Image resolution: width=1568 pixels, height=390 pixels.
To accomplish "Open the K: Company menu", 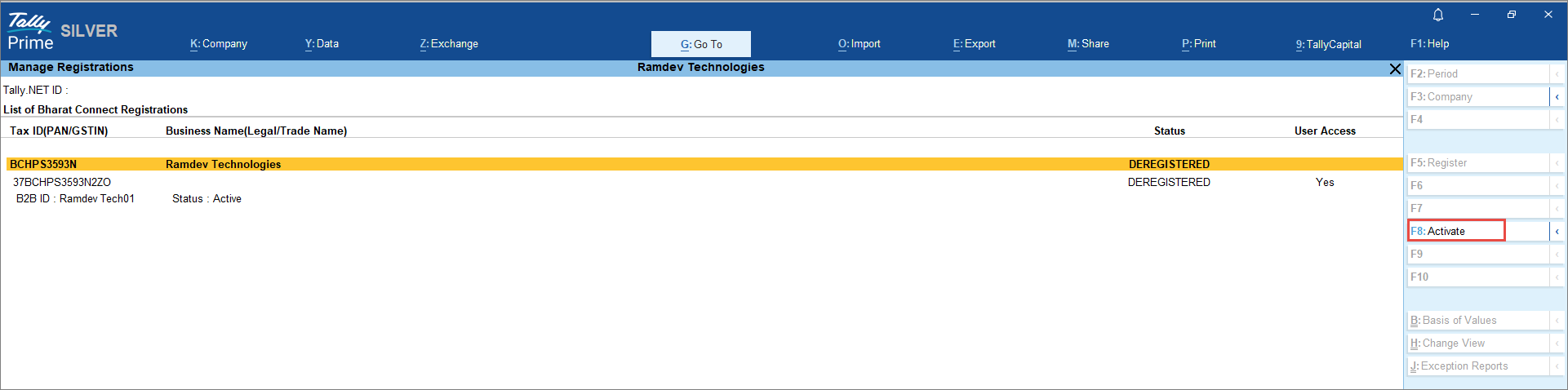I will tap(219, 44).
